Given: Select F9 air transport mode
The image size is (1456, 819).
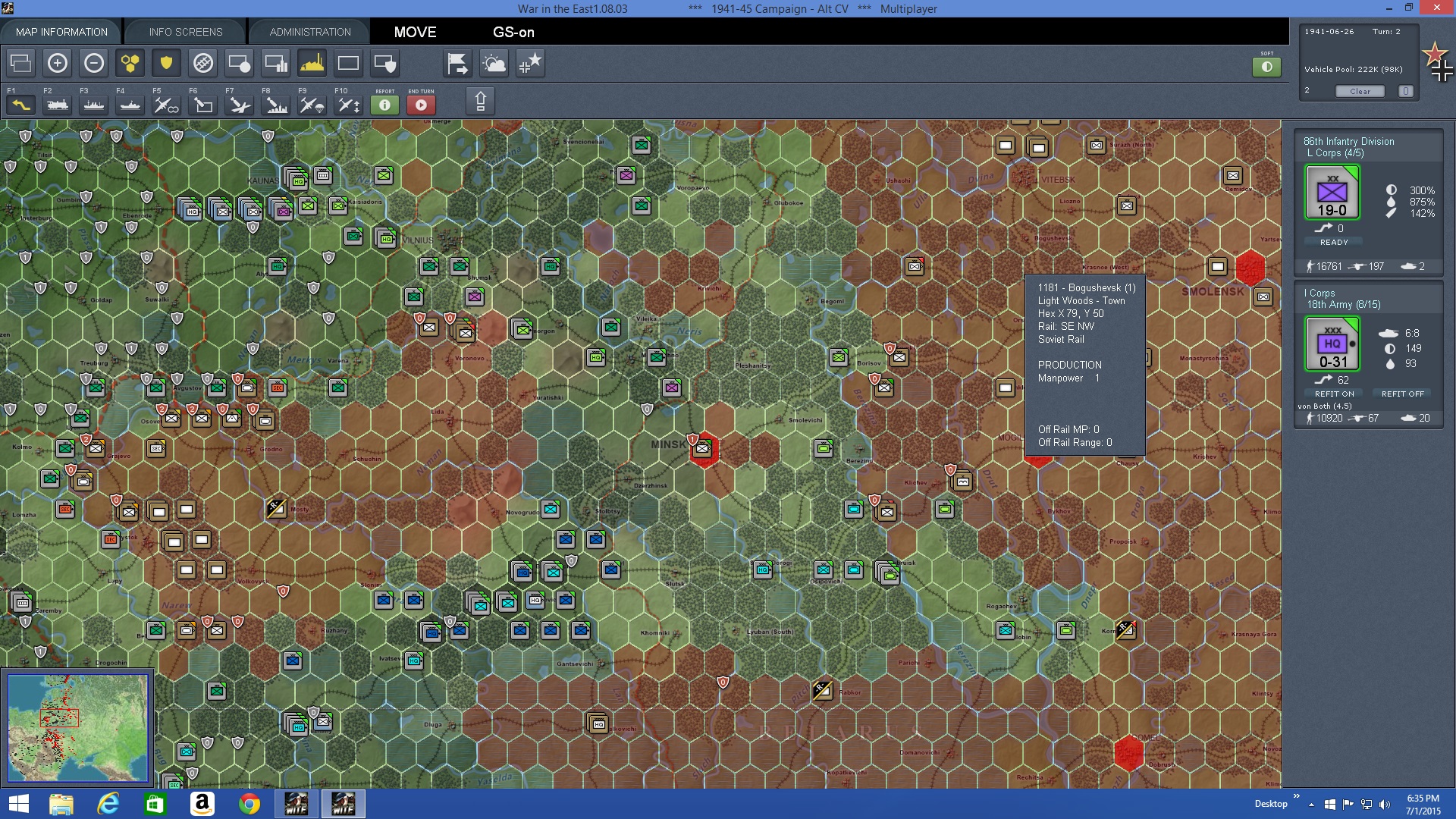Looking at the screenshot, I should coord(312,105).
